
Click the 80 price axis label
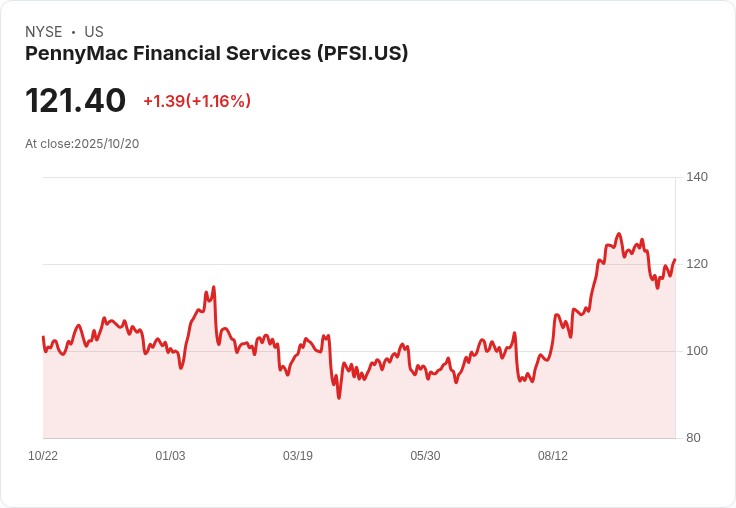click(693, 438)
